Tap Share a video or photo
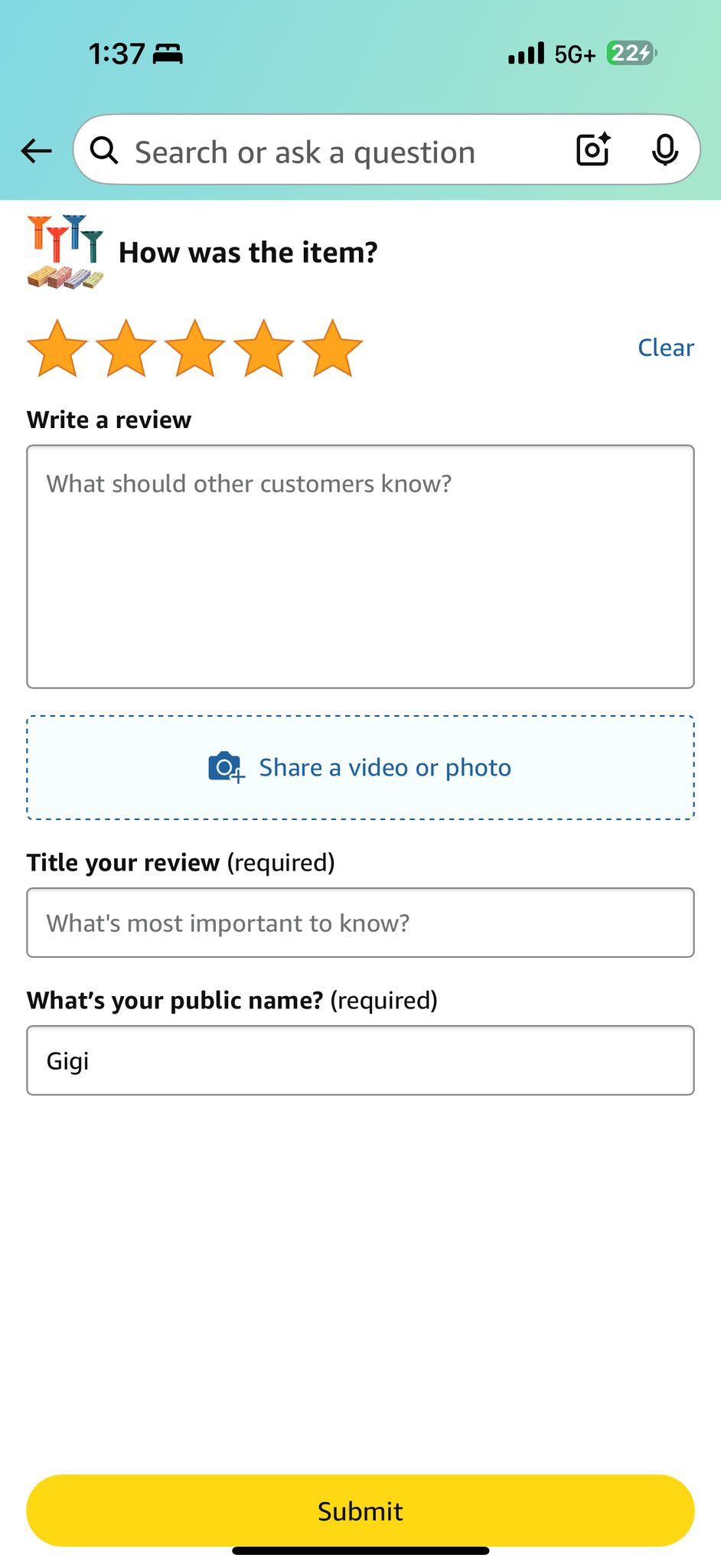Image resolution: width=721 pixels, height=1568 pixels. click(384, 767)
